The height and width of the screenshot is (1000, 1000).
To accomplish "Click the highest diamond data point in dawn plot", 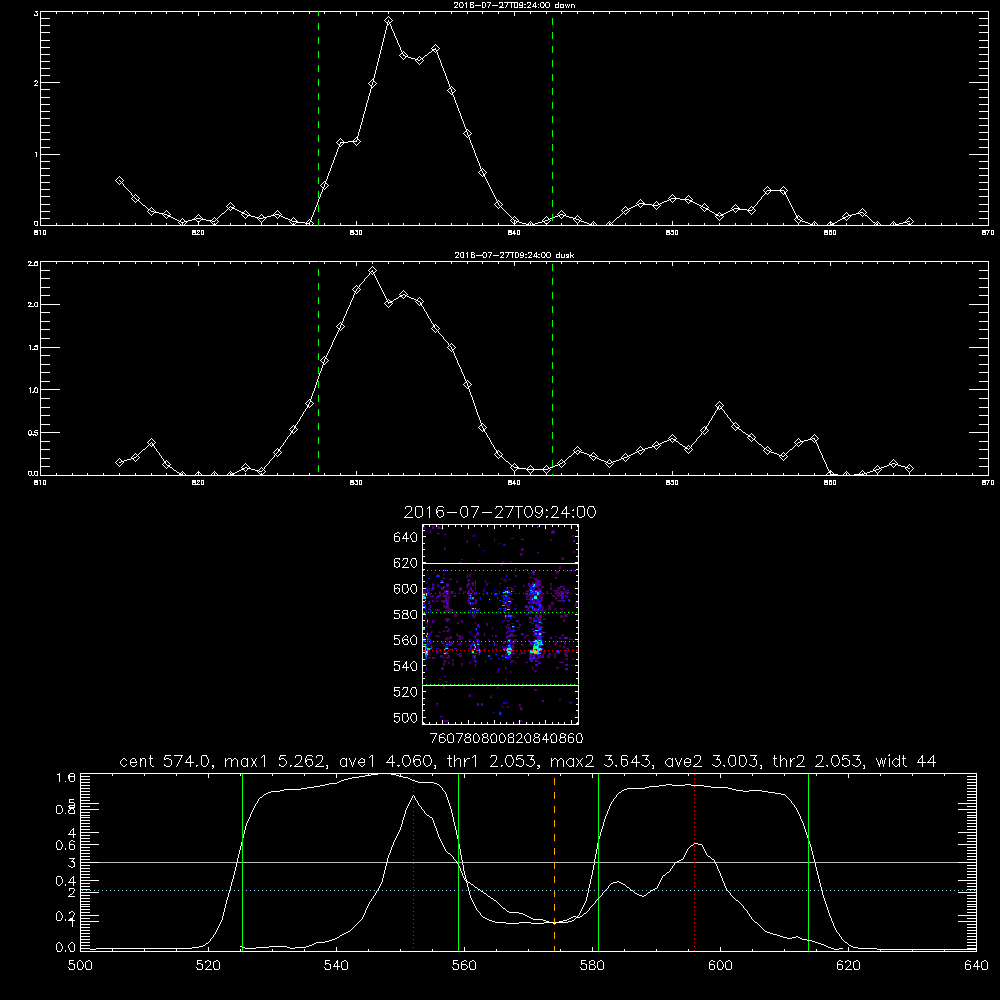I will [x=388, y=21].
